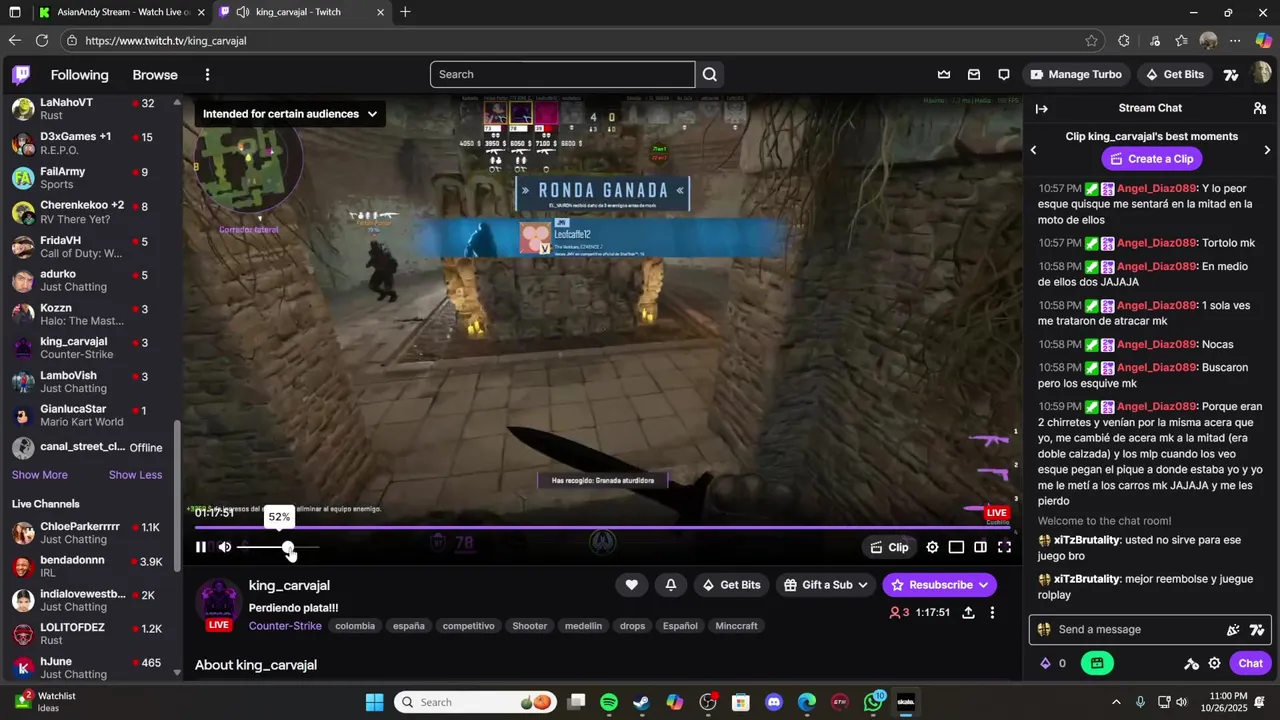Open Spotify from the taskbar
Screen dimensions: 1280x720
[x=609, y=702]
